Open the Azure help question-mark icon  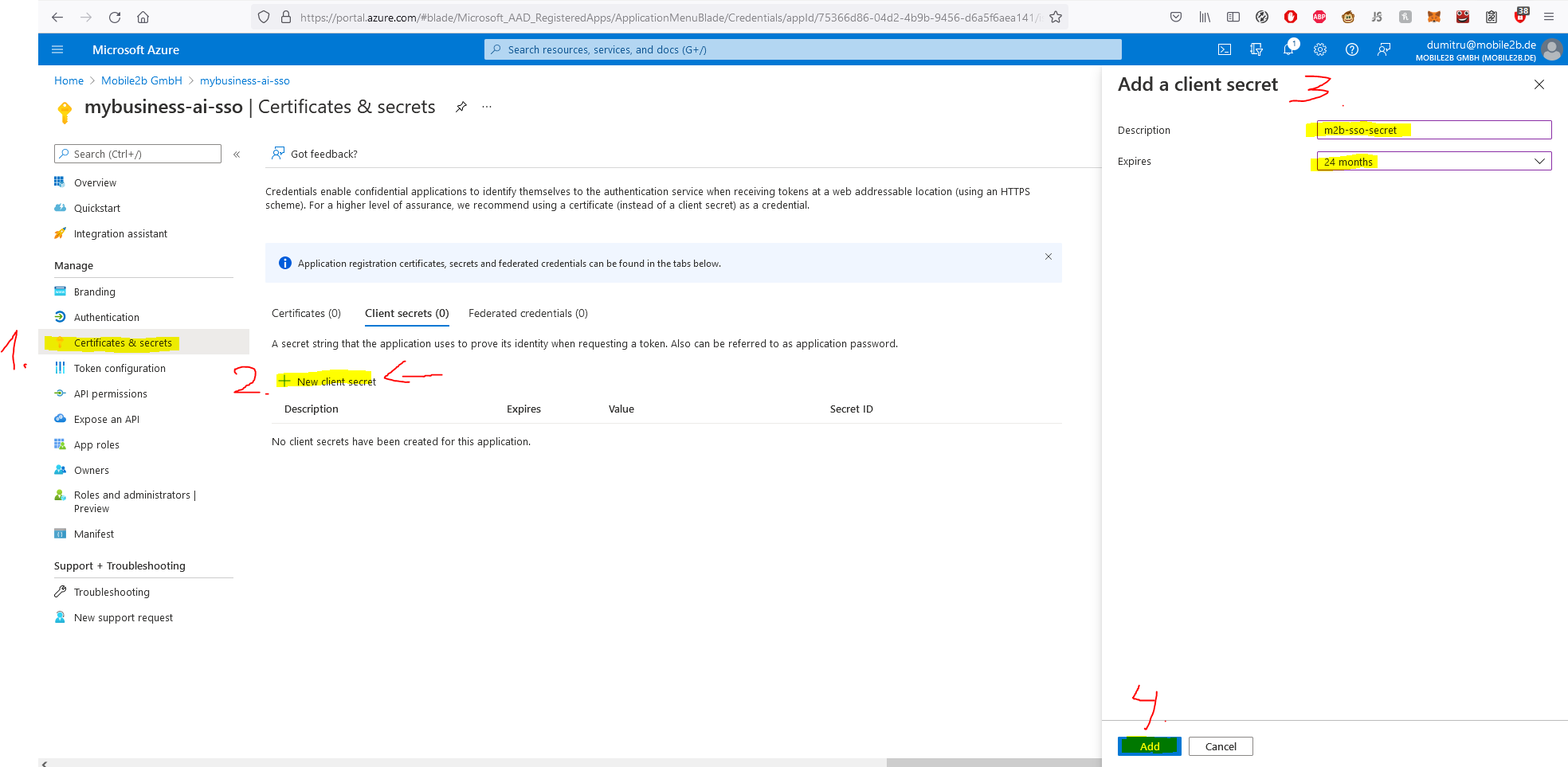coord(1352,49)
